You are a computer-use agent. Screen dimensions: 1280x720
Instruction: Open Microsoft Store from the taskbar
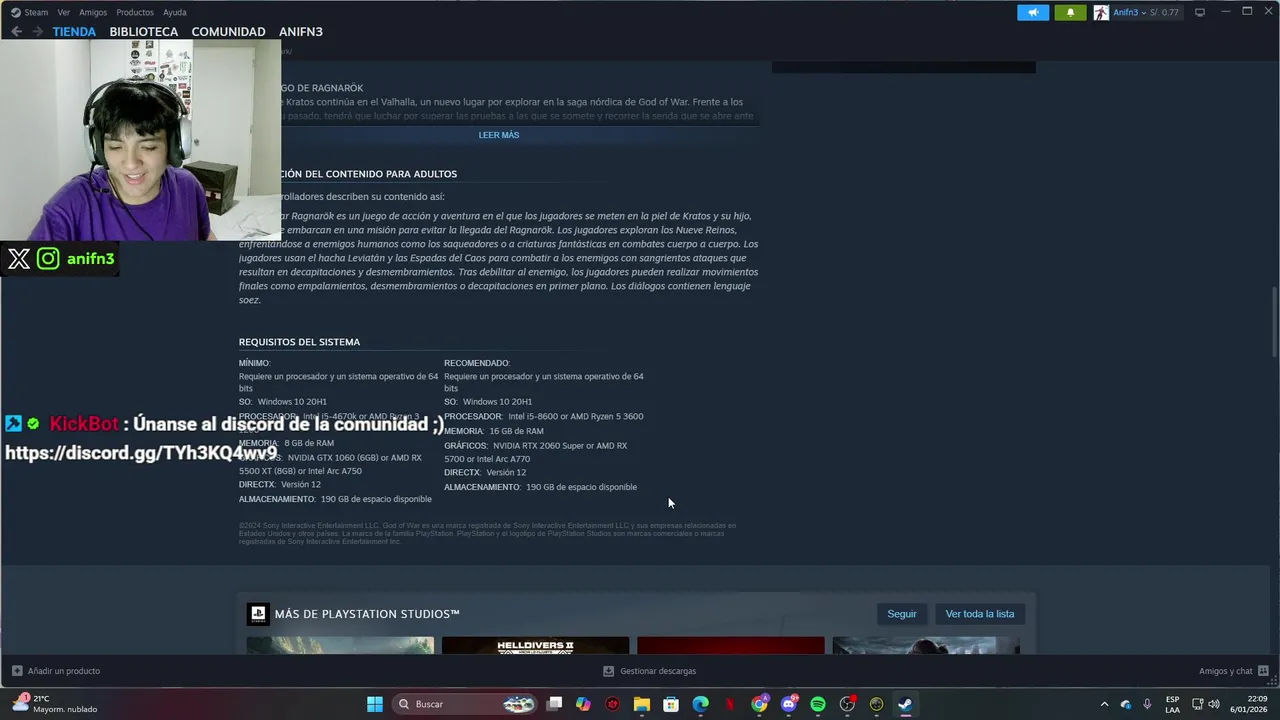pyautogui.click(x=671, y=704)
